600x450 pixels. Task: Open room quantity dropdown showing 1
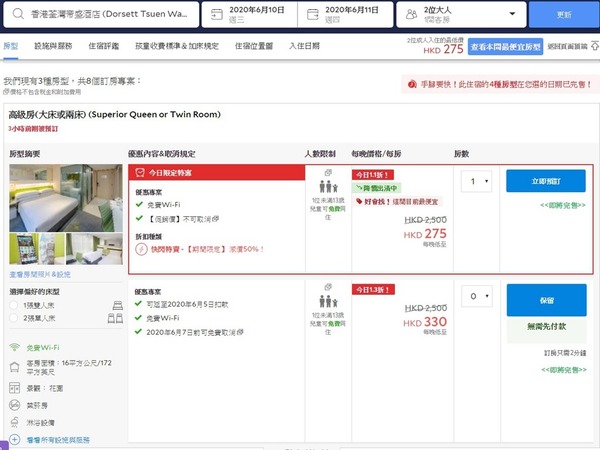(476, 181)
